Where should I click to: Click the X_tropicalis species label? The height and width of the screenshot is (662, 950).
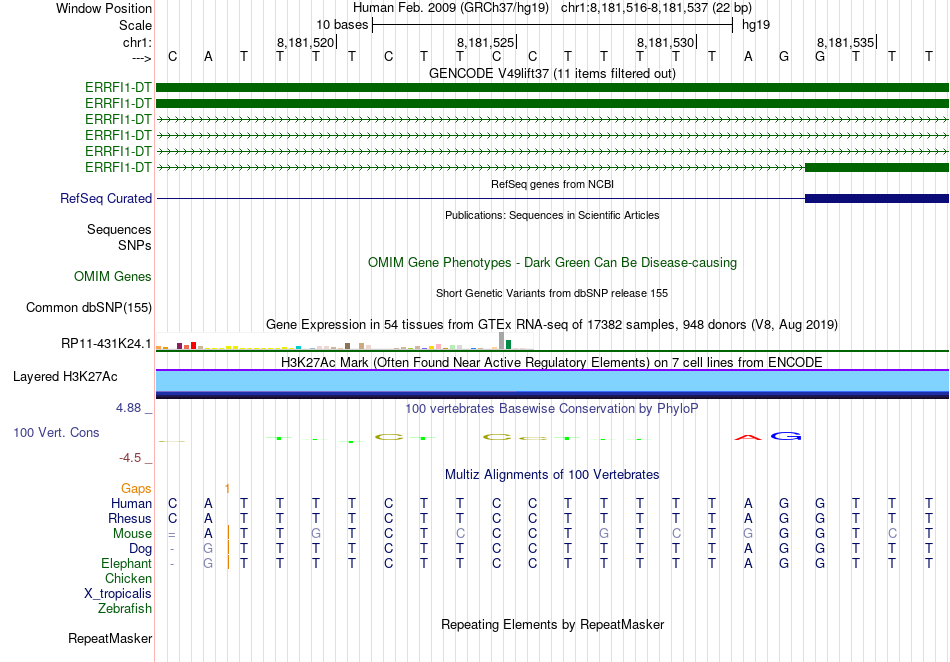coord(118,594)
